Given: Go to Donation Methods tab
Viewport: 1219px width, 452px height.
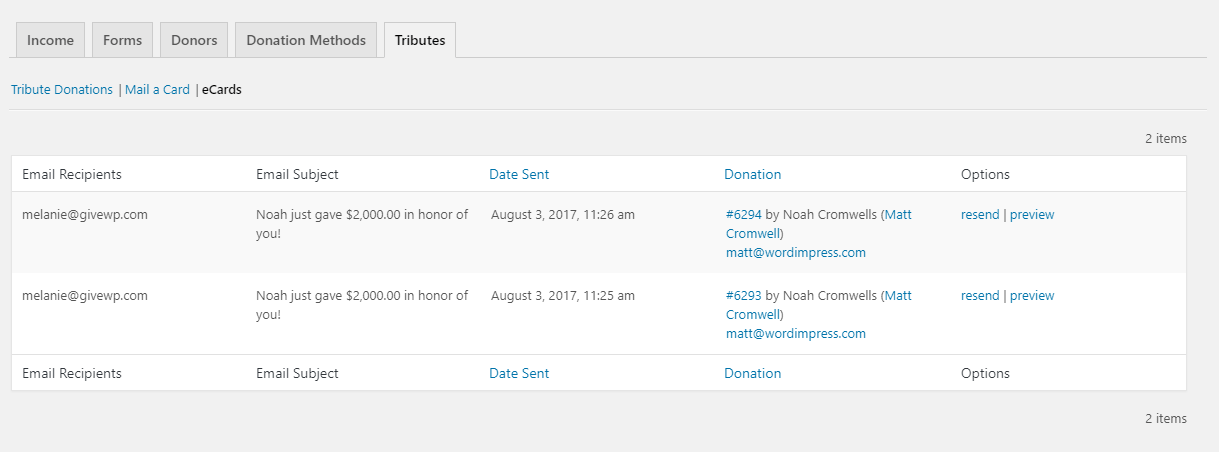Looking at the screenshot, I should (x=306, y=41).
